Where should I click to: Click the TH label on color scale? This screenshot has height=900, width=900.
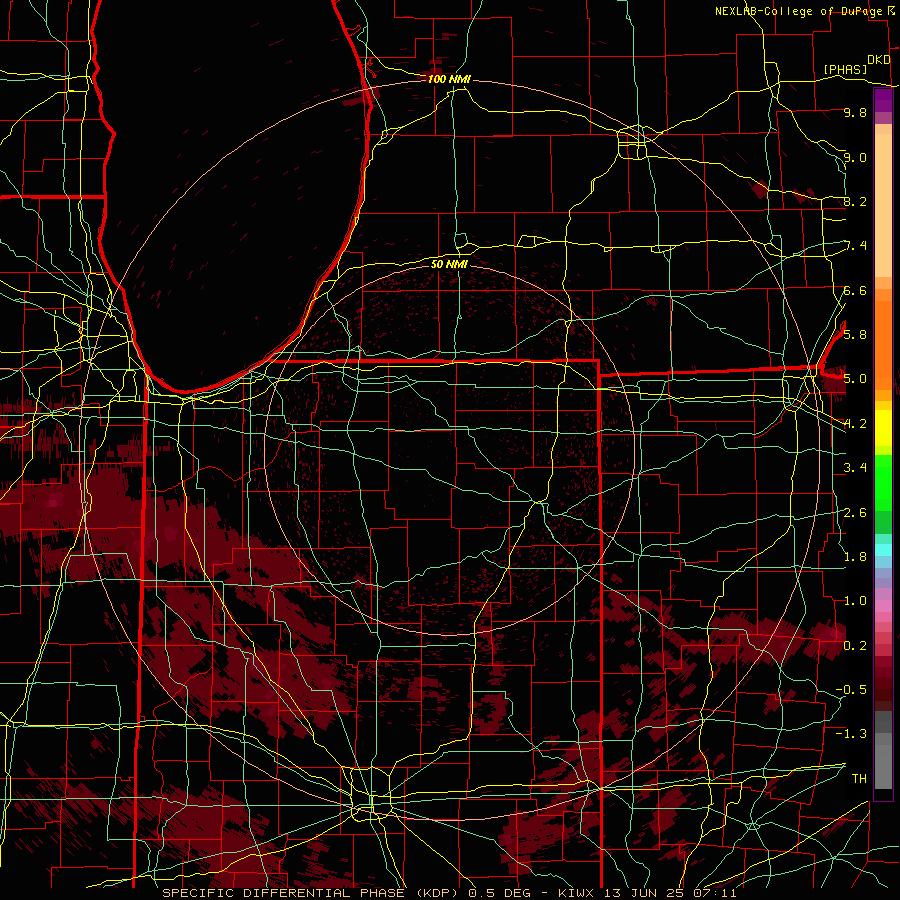859,778
